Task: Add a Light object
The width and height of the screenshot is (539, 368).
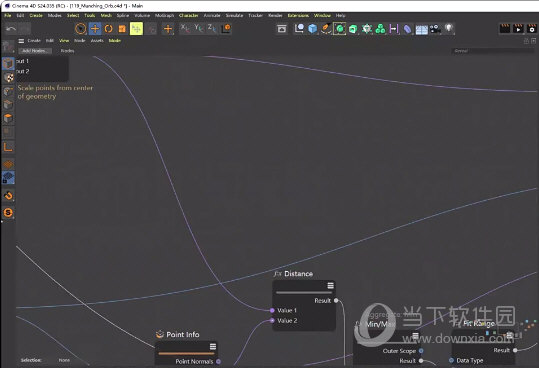Action: [x=449, y=28]
